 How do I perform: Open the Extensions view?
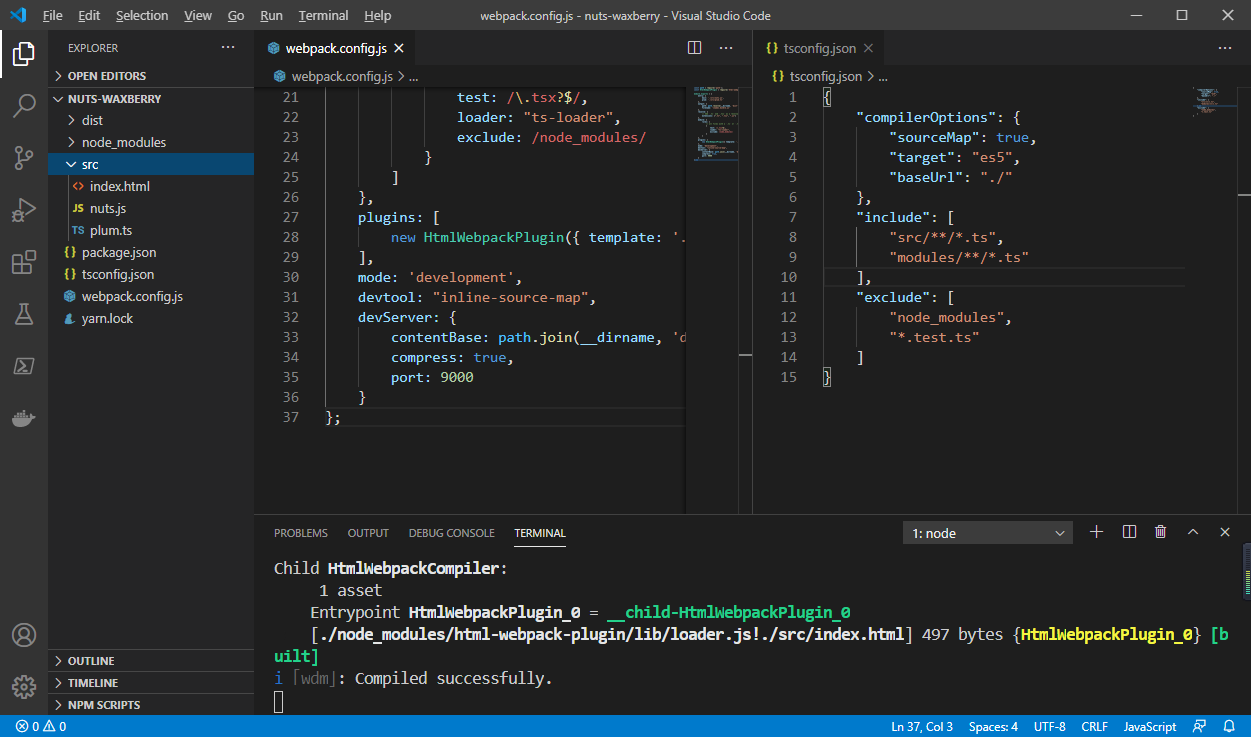coord(24,262)
